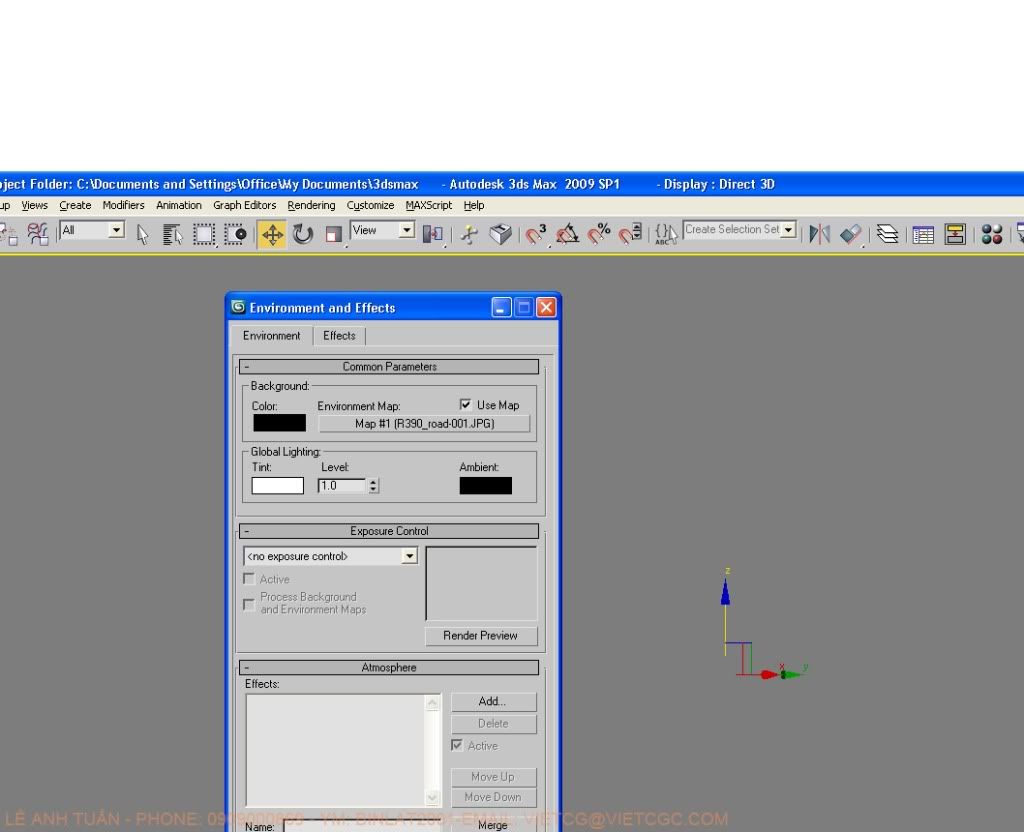Collapse the Exposure Control rollout
Image resolution: width=1024 pixels, height=832 pixels.
(389, 531)
